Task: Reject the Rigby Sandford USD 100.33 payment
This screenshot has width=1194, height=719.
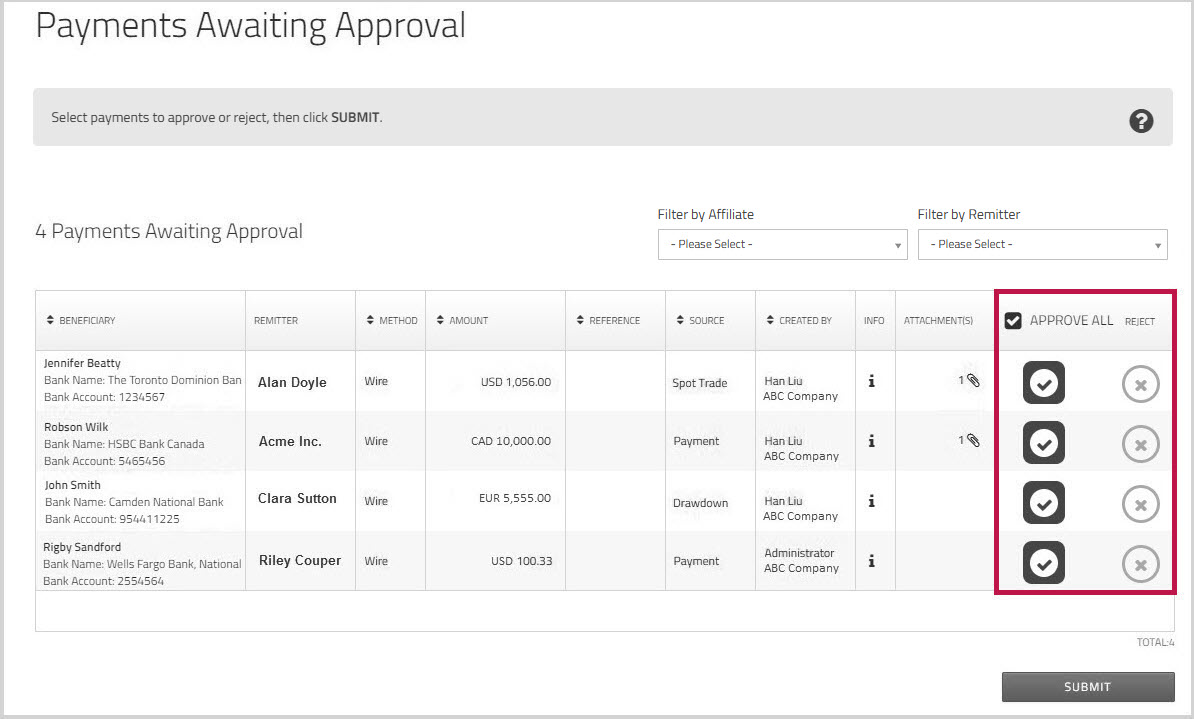Action: click(1140, 564)
